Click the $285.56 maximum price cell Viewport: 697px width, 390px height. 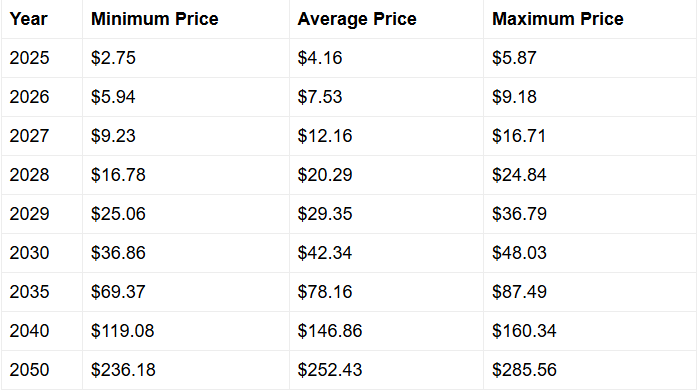point(590,370)
